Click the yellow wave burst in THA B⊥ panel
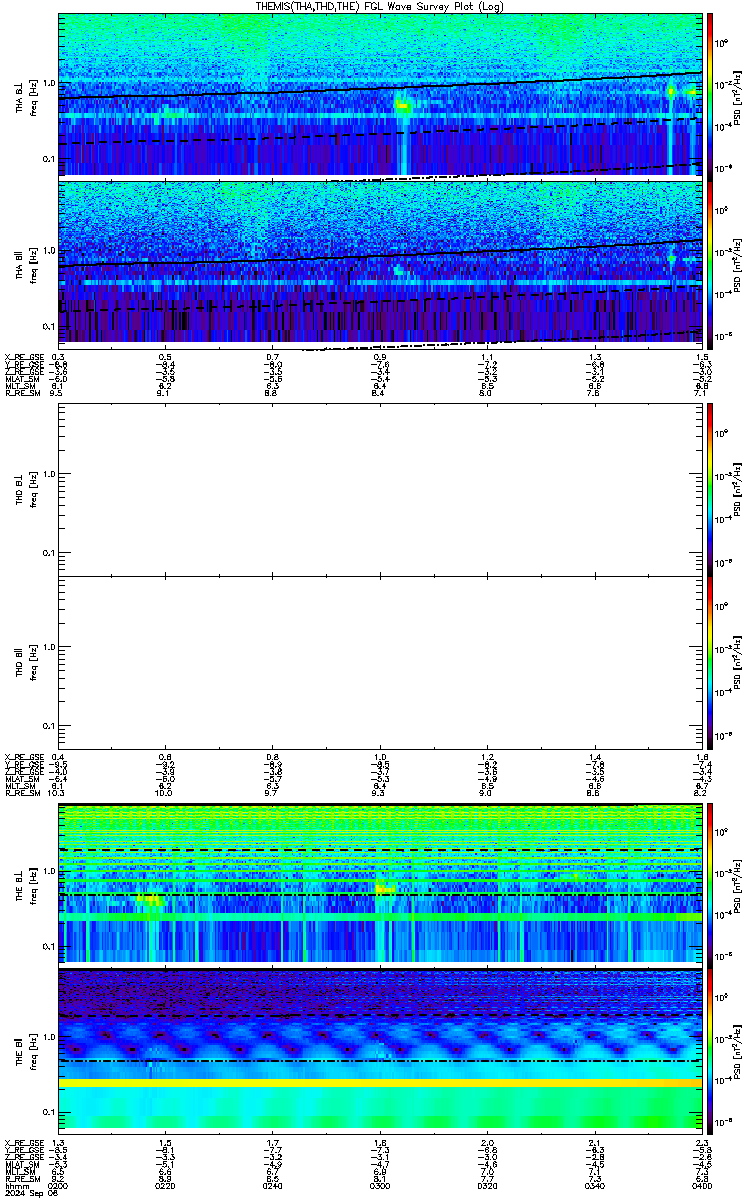This screenshot has width=750, height=1200. click(403, 104)
